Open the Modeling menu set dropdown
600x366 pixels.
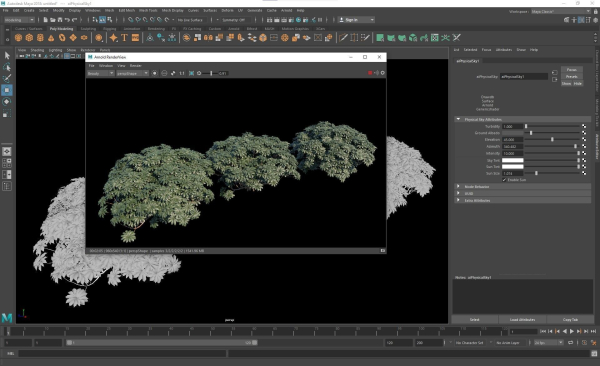(19, 20)
